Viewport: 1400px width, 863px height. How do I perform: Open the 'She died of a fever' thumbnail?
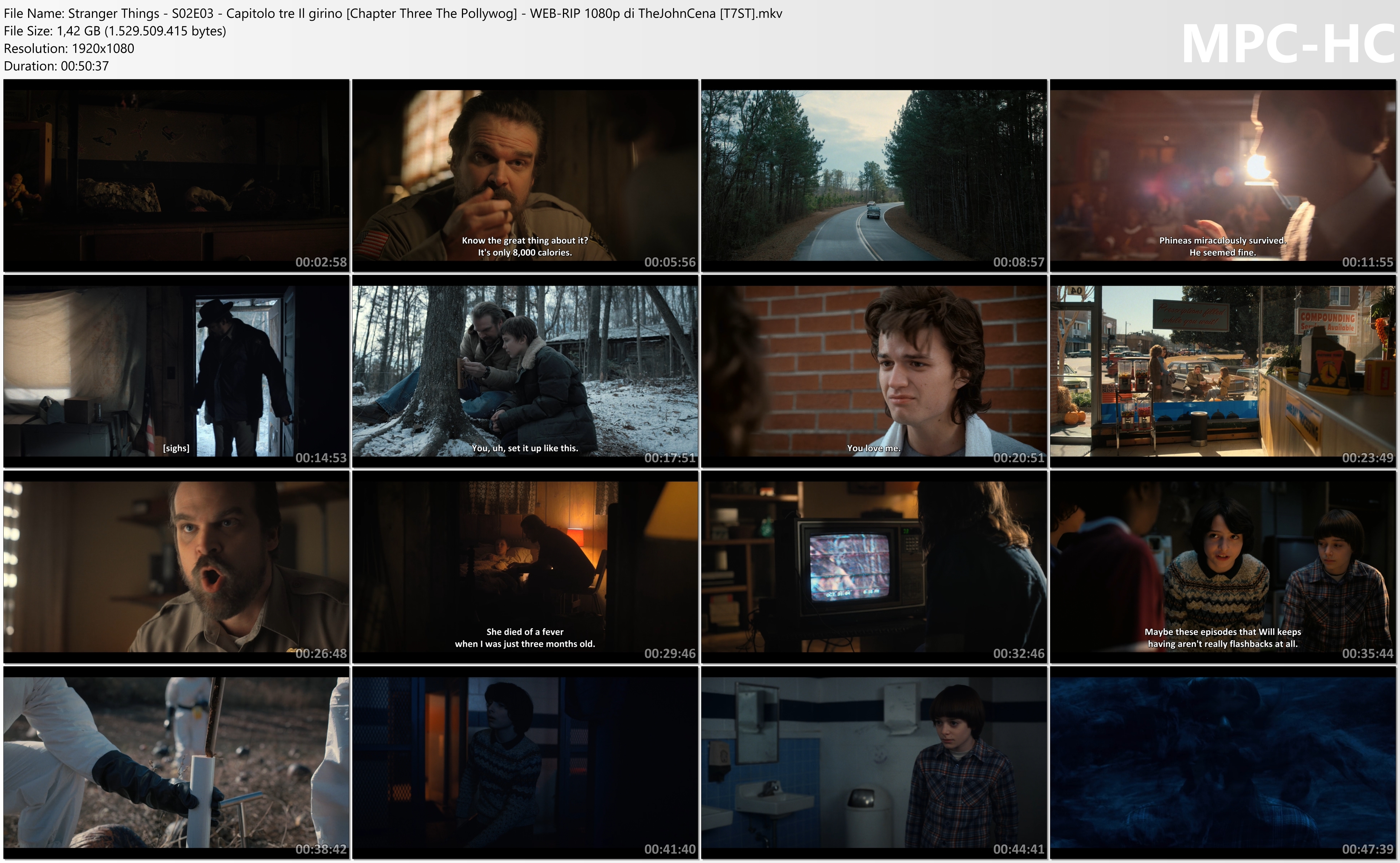[x=525, y=566]
